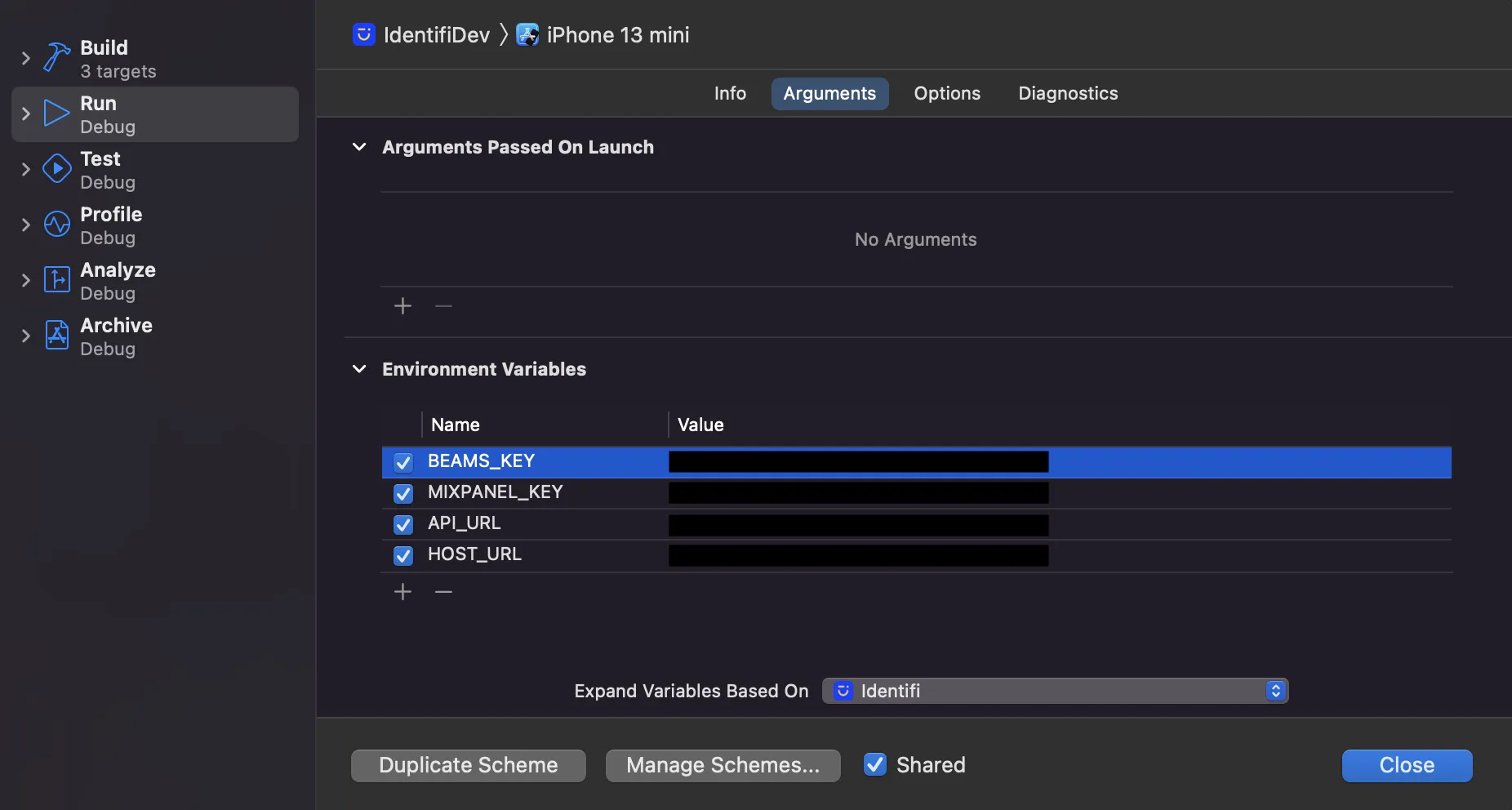
Task: Edit the BEAMS_KEY value field
Action: 858,462
